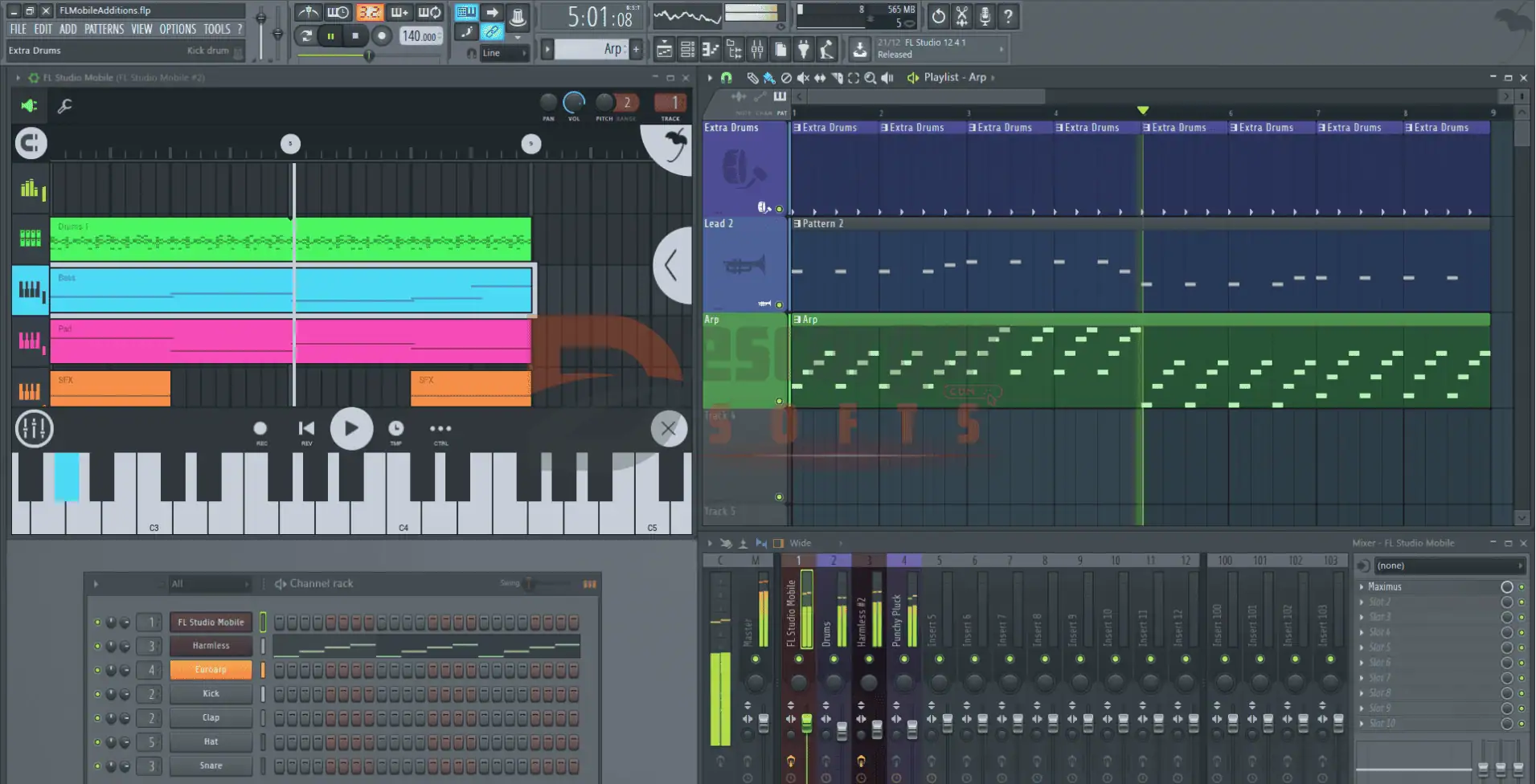Pause playback with the green pause button
Image resolution: width=1536 pixels, height=784 pixels.
pos(330,35)
